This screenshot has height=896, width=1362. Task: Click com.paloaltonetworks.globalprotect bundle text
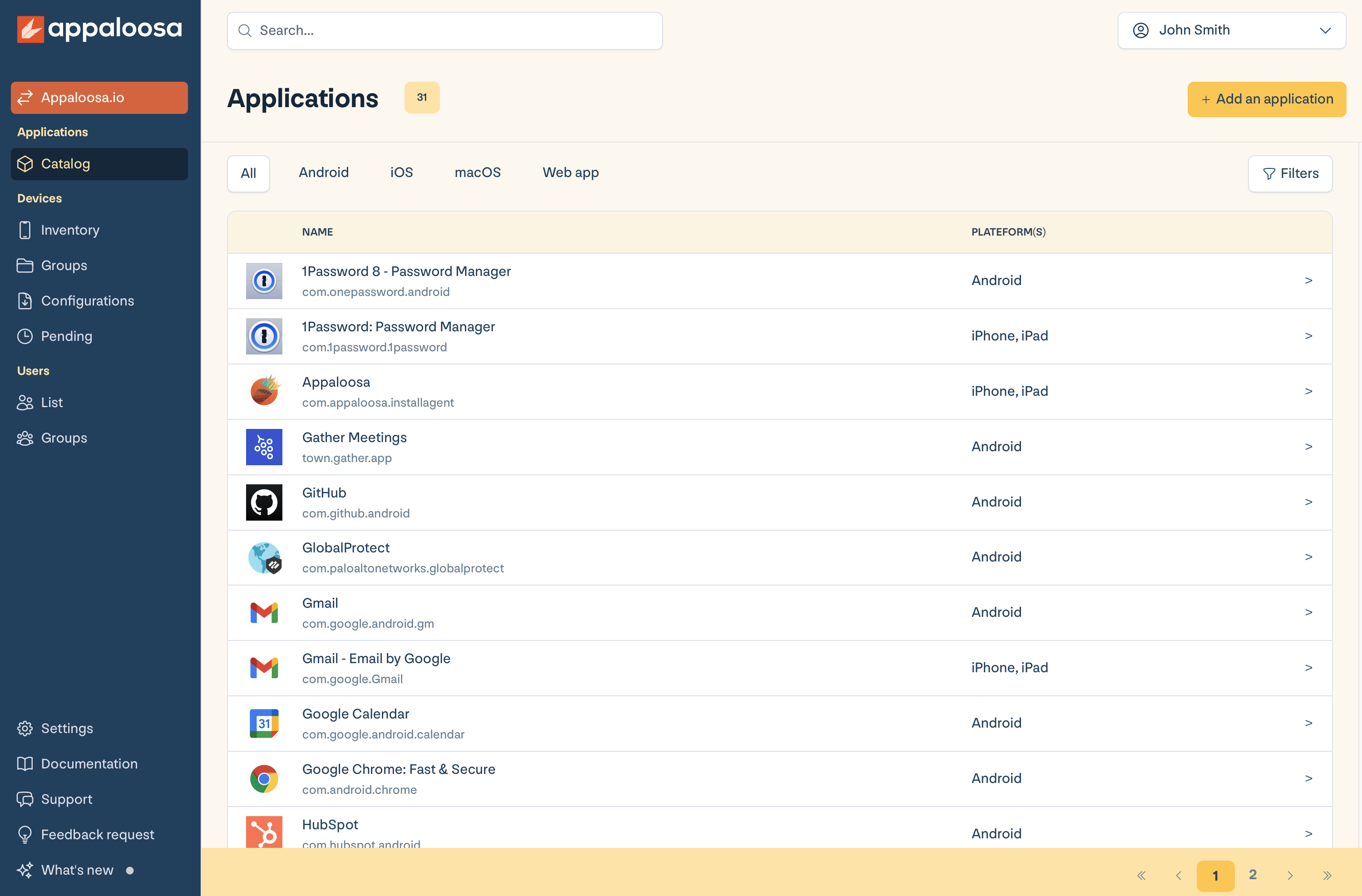403,569
